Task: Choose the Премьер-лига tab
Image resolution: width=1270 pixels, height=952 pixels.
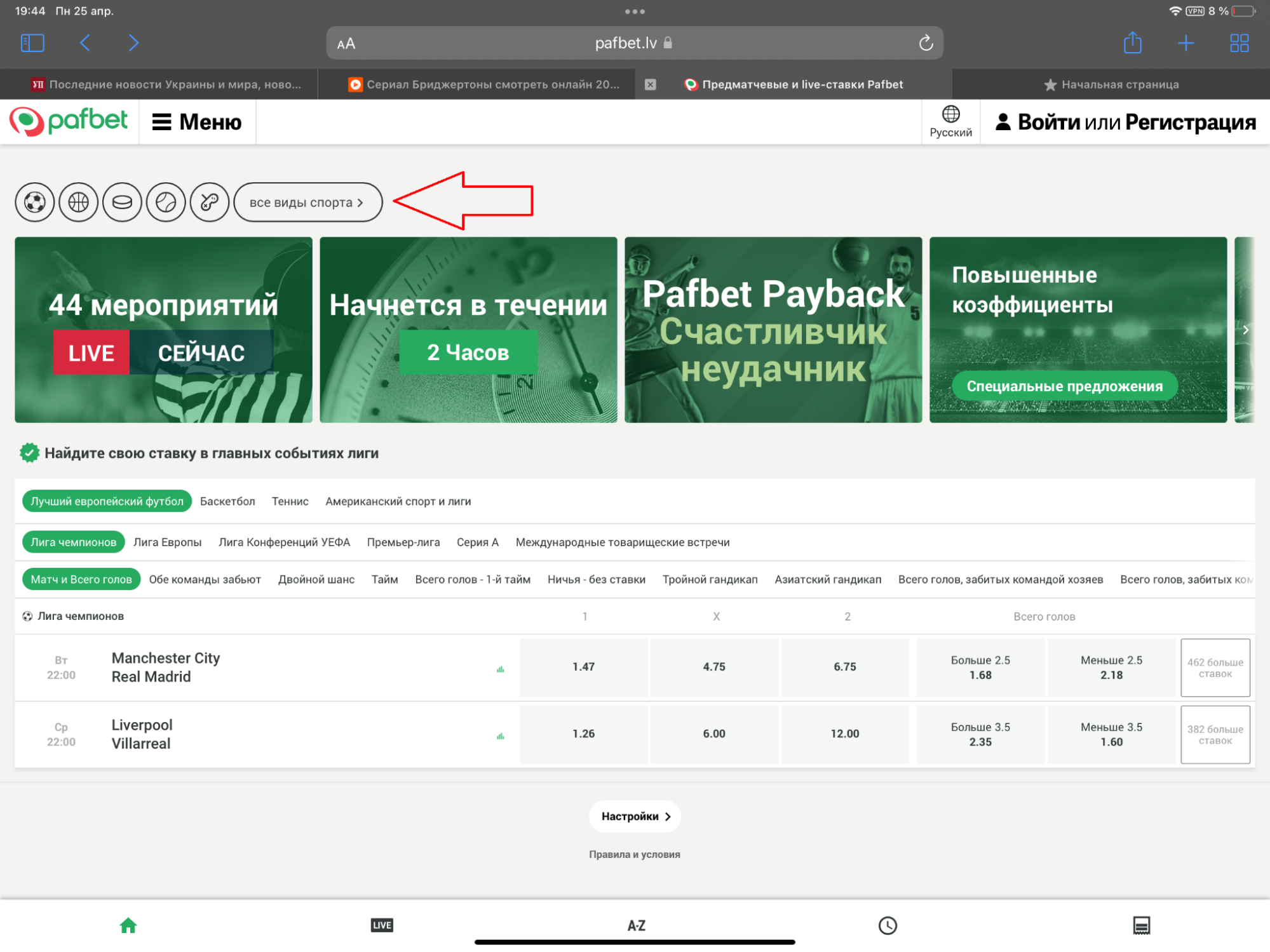Action: coord(403,542)
